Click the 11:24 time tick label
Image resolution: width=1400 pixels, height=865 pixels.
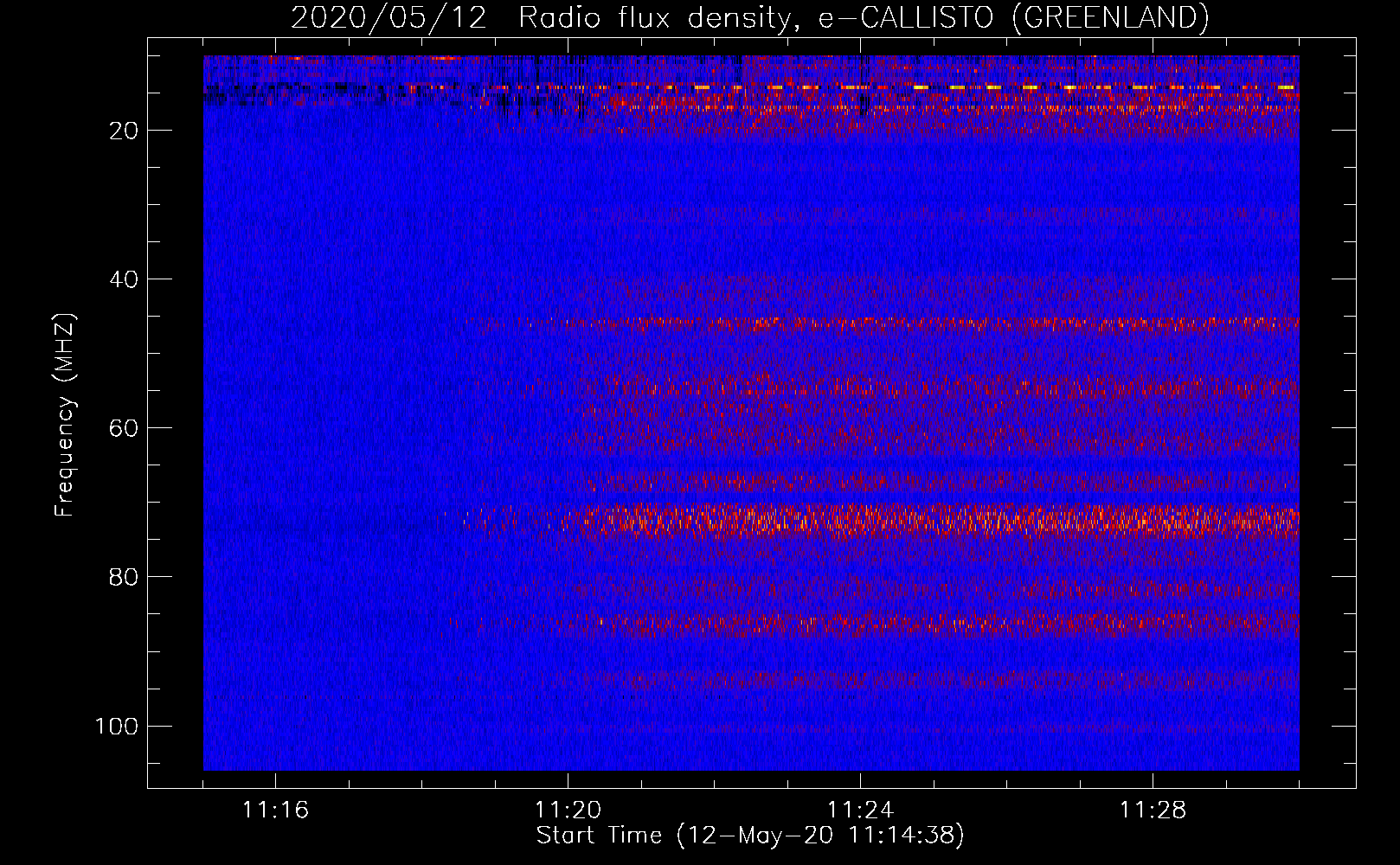click(x=860, y=811)
